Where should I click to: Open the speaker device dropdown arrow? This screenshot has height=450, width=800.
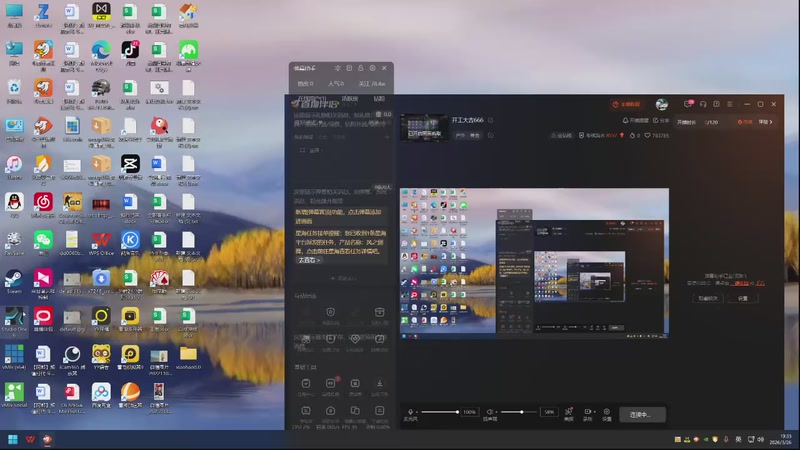point(496,412)
